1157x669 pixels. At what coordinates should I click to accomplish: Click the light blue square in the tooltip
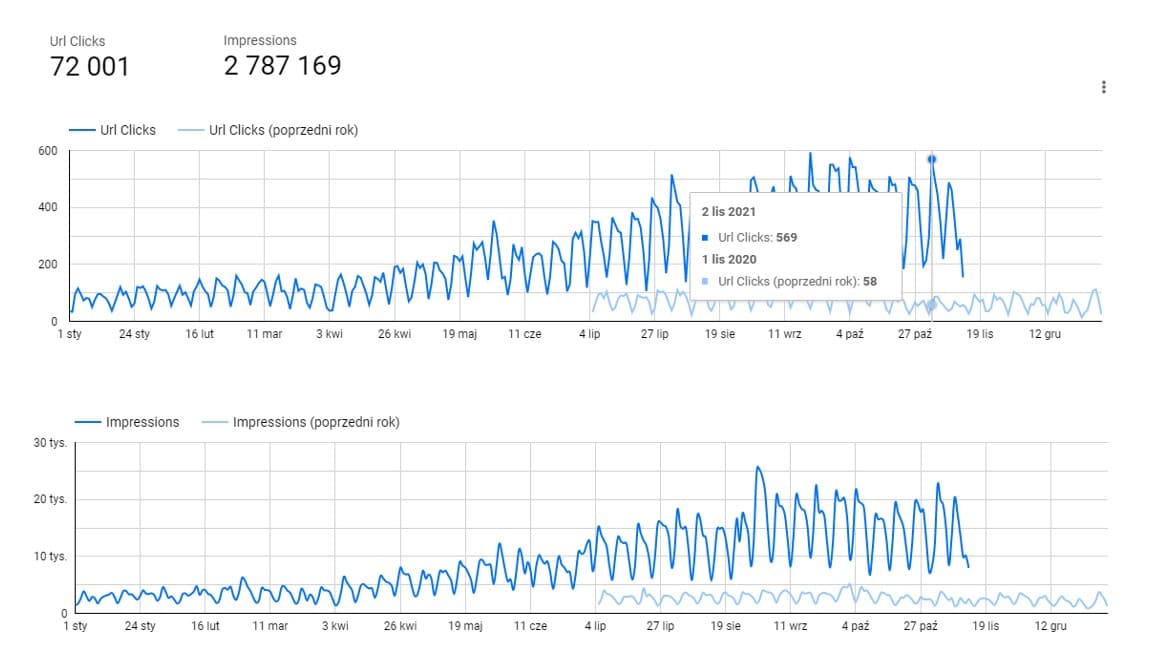pyautogui.click(x=706, y=282)
